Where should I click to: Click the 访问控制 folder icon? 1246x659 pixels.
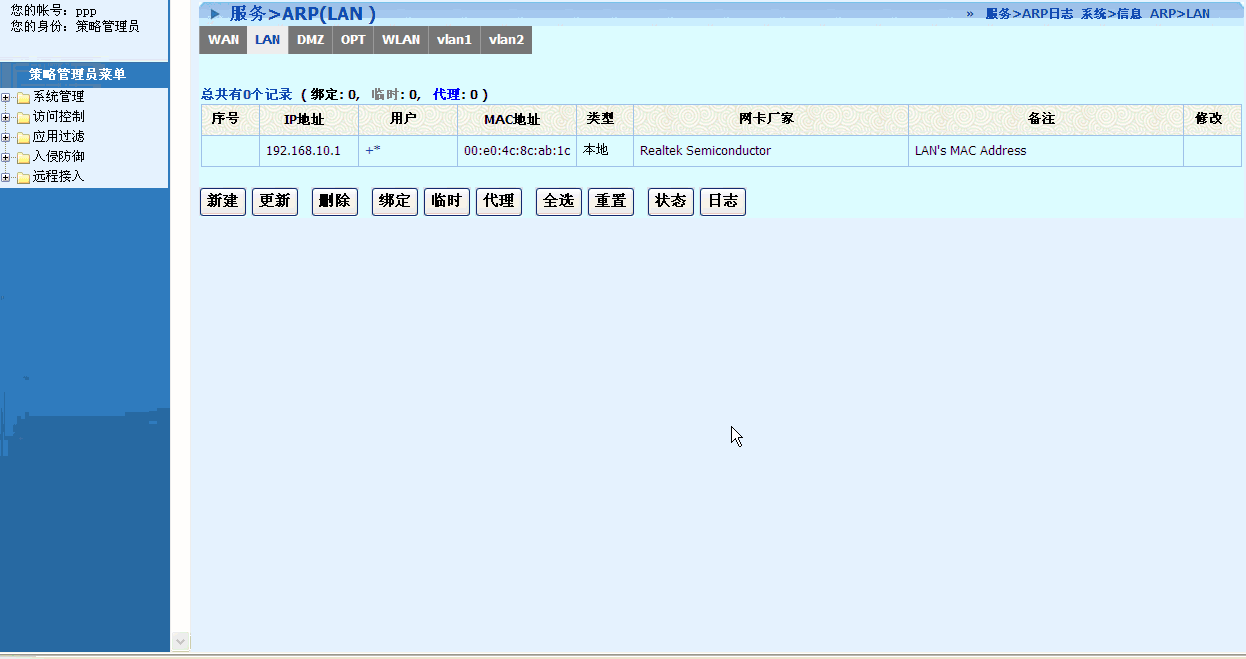pyautogui.click(x=23, y=117)
